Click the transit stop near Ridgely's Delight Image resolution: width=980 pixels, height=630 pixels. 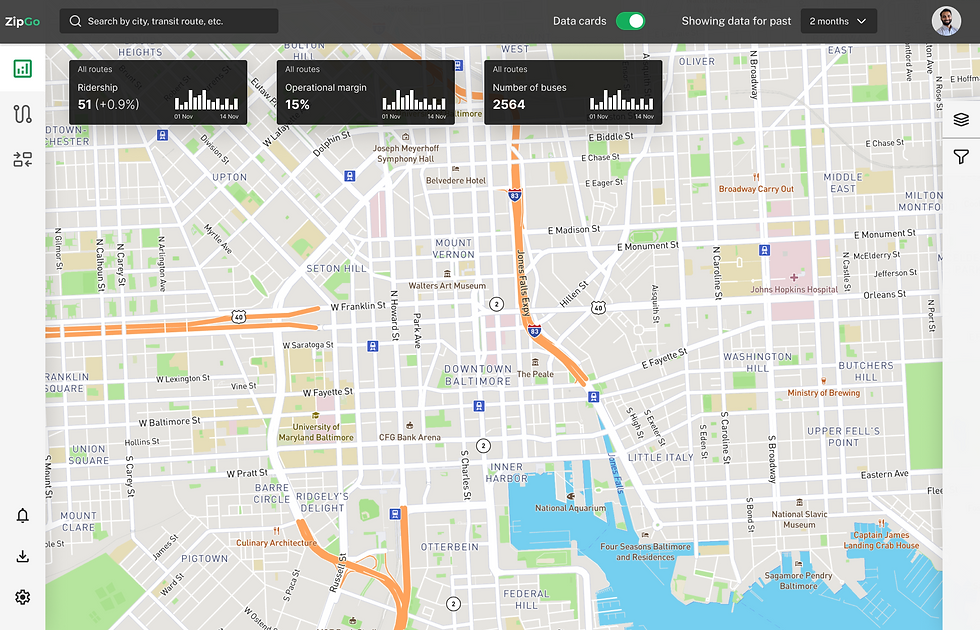point(395,514)
